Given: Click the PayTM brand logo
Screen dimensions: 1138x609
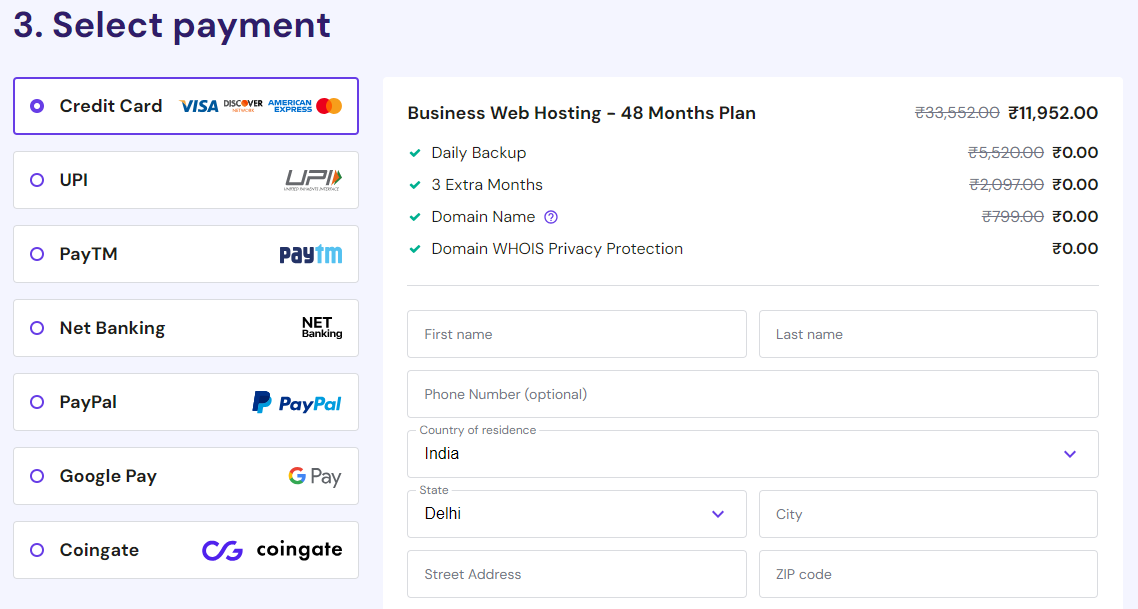Looking at the screenshot, I should 309,253.
